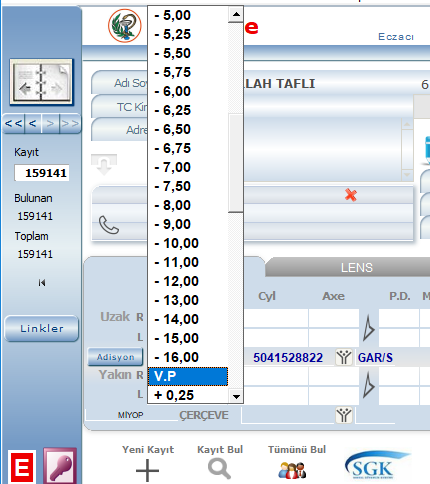This screenshot has height=484, width=430.
Task: Click the Adisyon button
Action: [x=115, y=357]
